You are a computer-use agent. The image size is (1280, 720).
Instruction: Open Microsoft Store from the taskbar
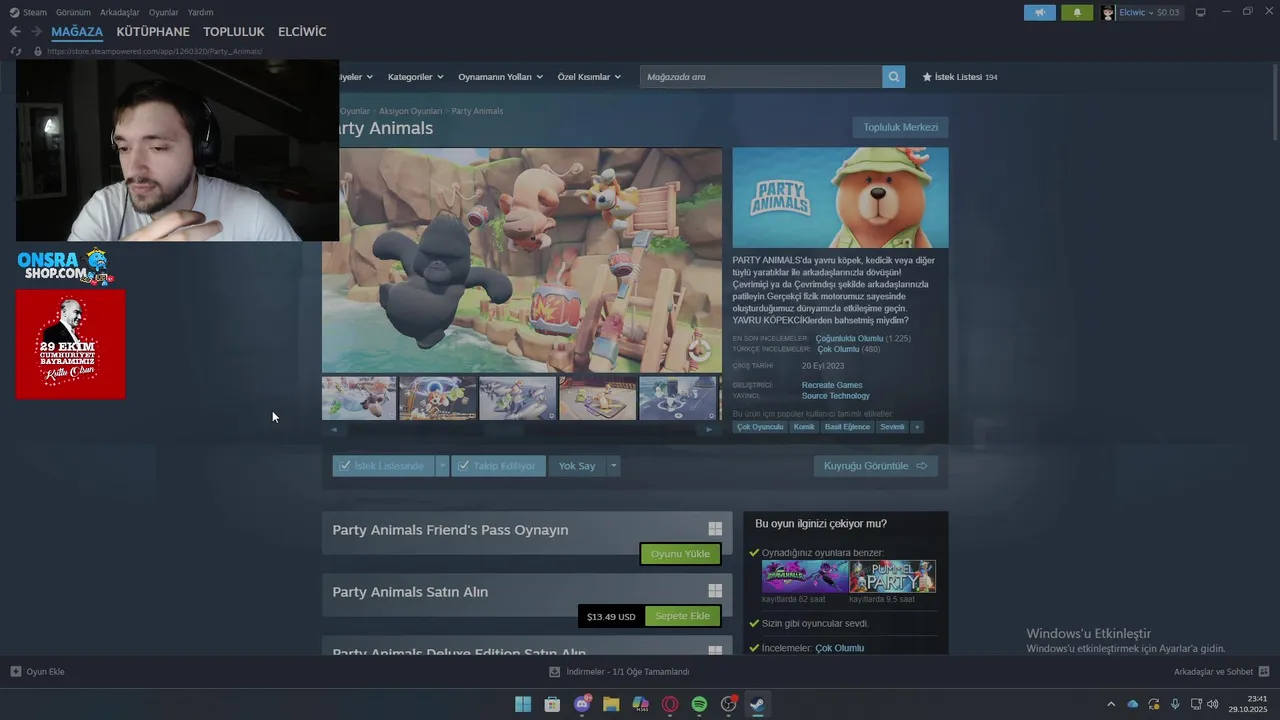coord(552,704)
